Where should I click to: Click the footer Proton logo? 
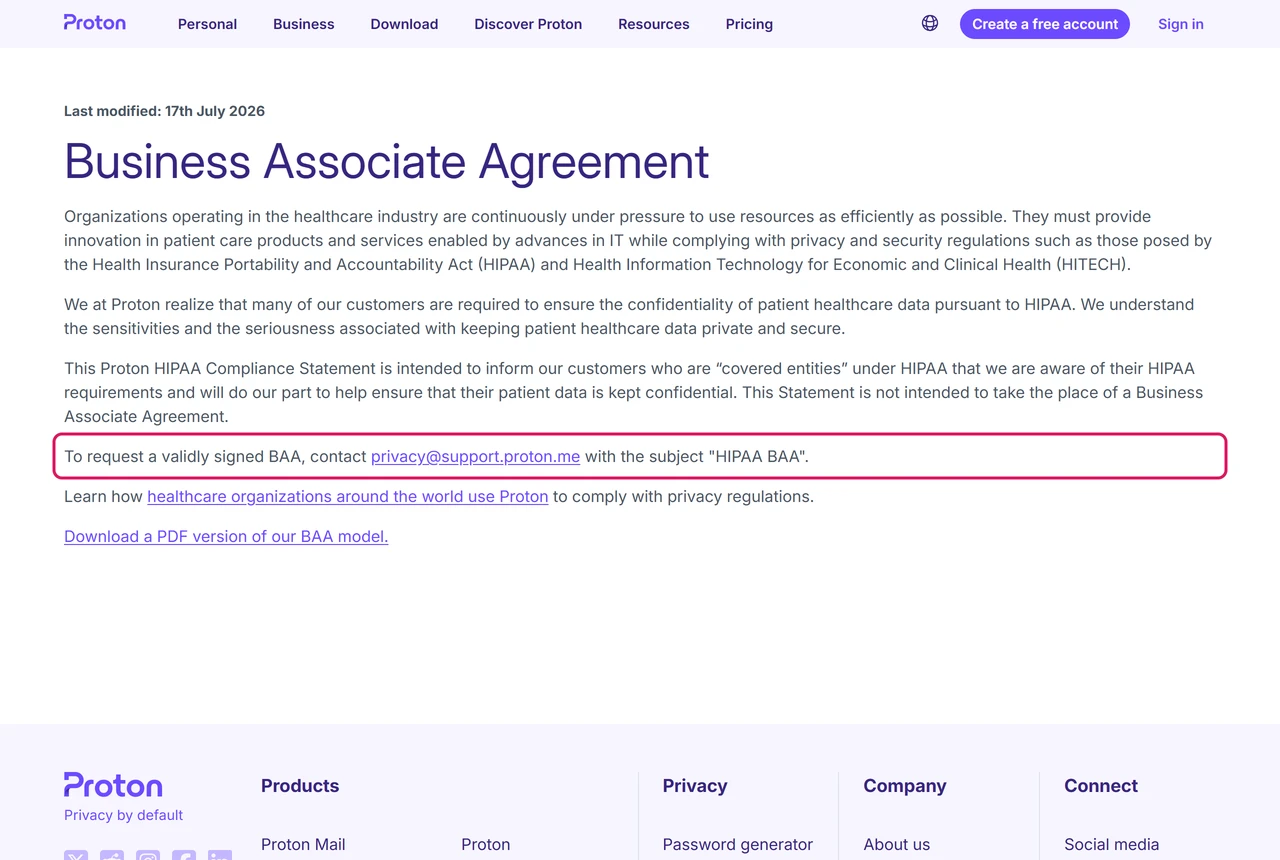[x=113, y=785]
